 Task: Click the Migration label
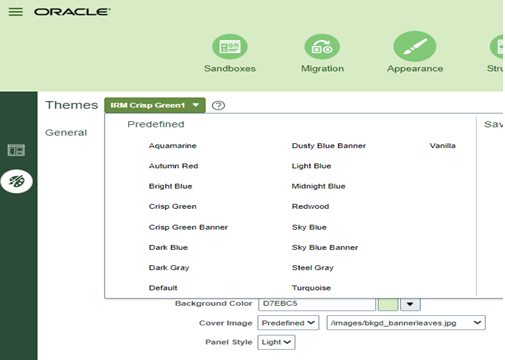[x=322, y=69]
